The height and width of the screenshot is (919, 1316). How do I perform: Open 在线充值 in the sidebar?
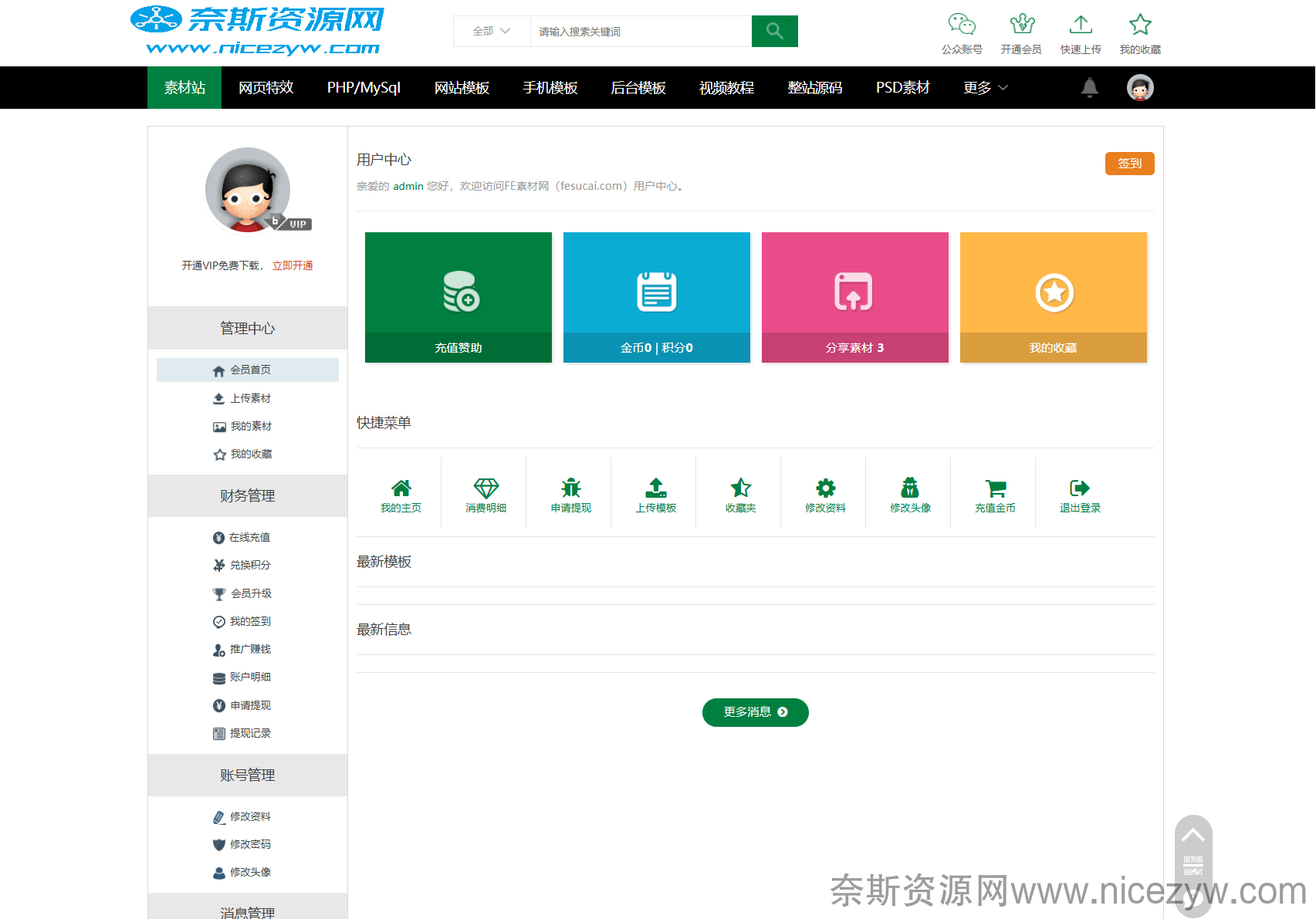click(x=249, y=537)
